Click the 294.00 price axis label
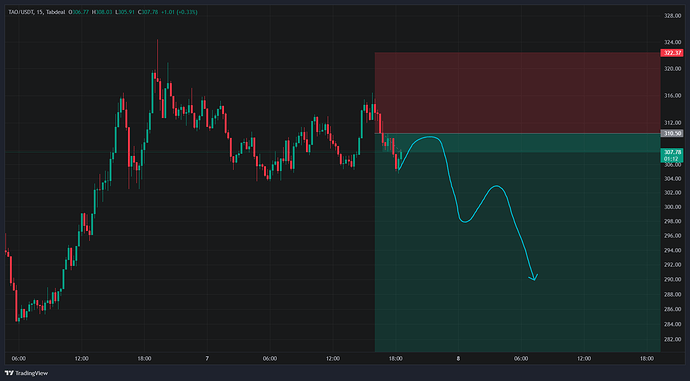 [672, 250]
